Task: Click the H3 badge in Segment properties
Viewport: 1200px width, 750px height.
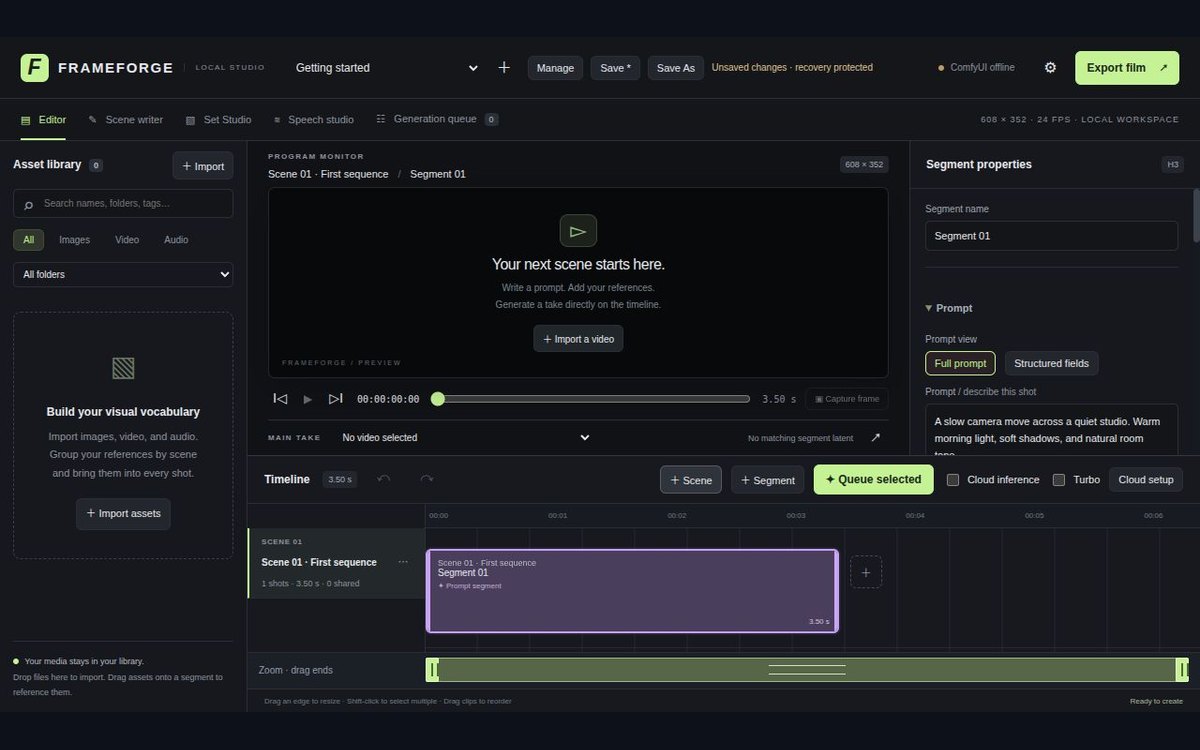Action: [x=1172, y=165]
